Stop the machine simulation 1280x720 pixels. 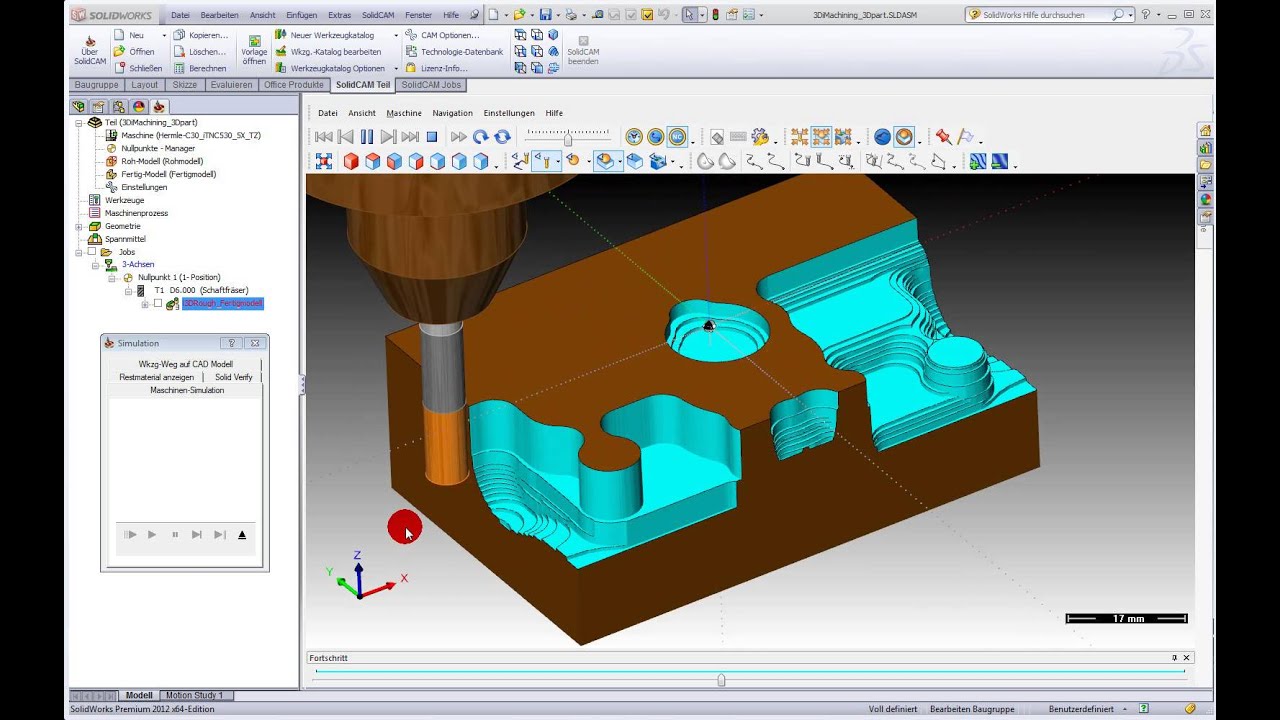[x=432, y=137]
